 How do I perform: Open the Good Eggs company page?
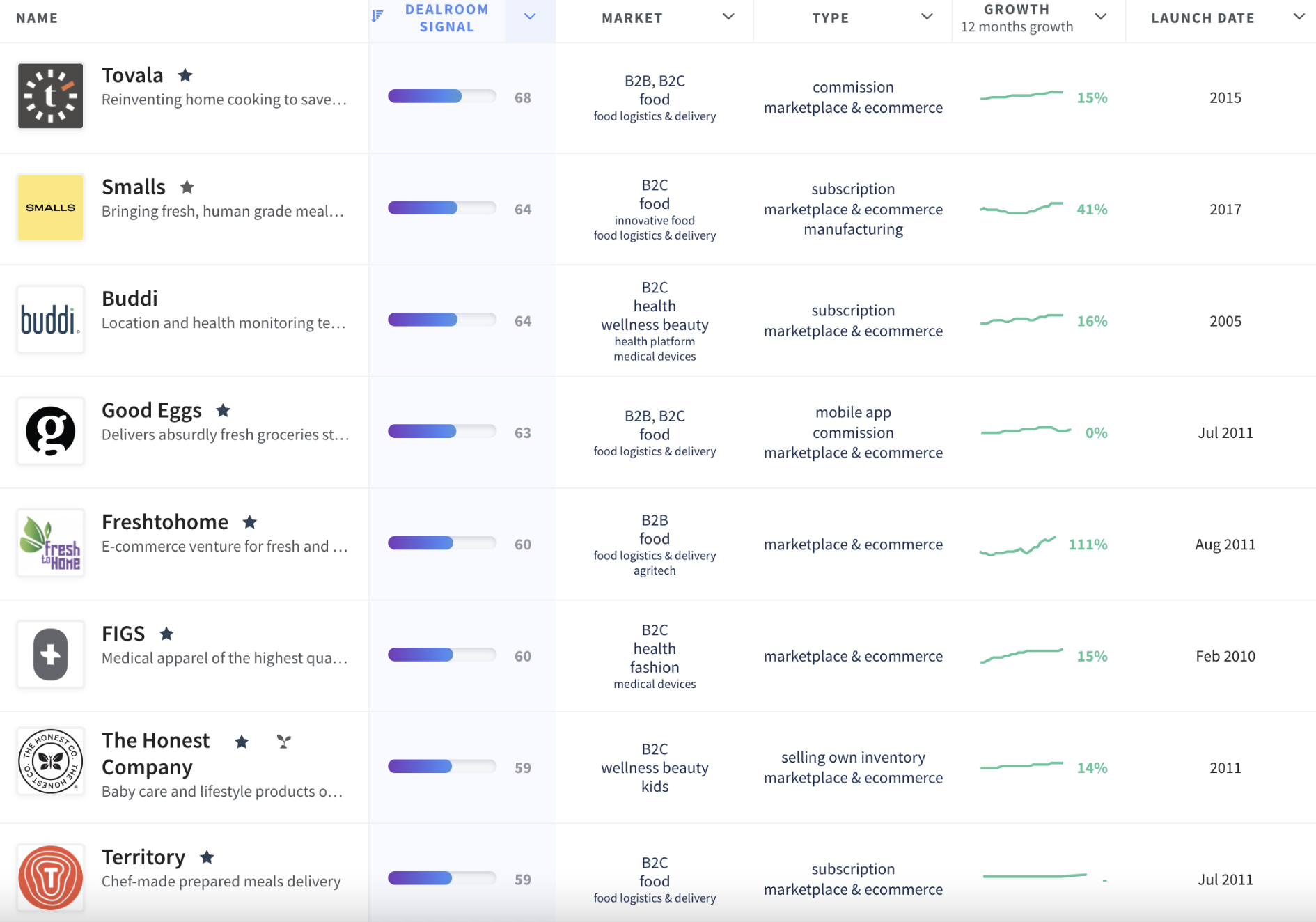[152, 410]
